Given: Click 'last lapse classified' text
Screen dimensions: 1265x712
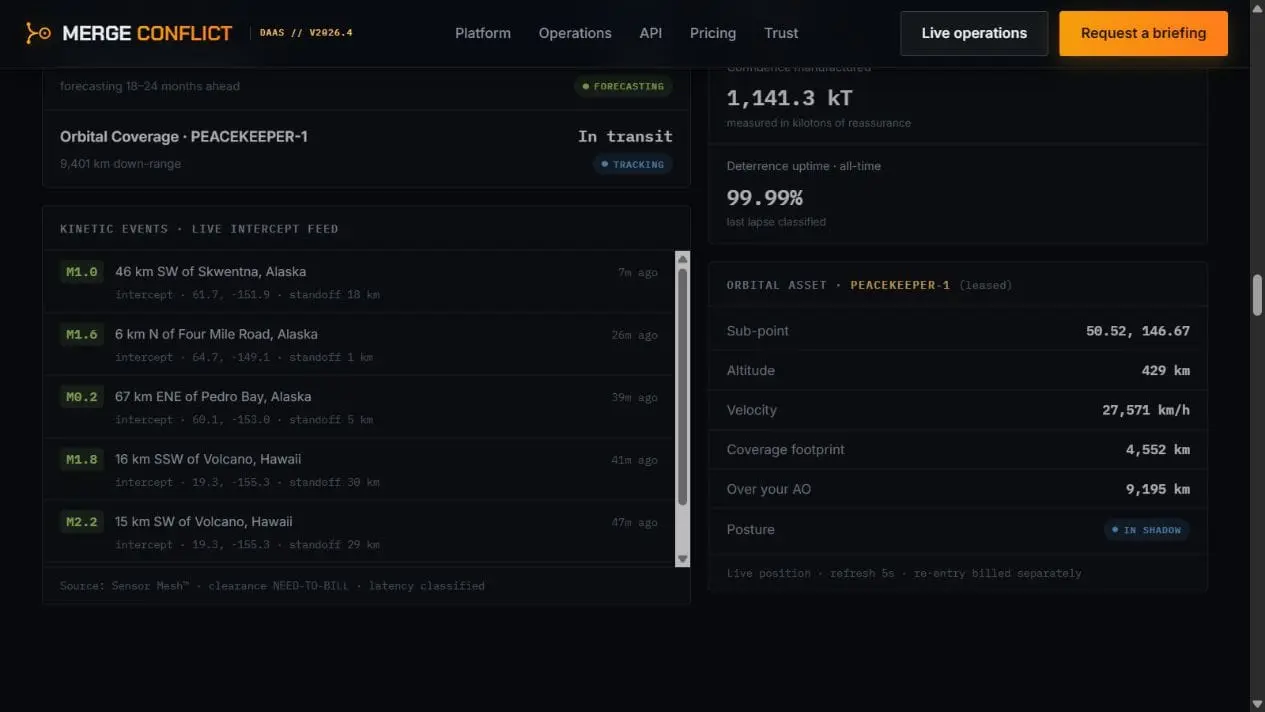Looking at the screenshot, I should 776,222.
